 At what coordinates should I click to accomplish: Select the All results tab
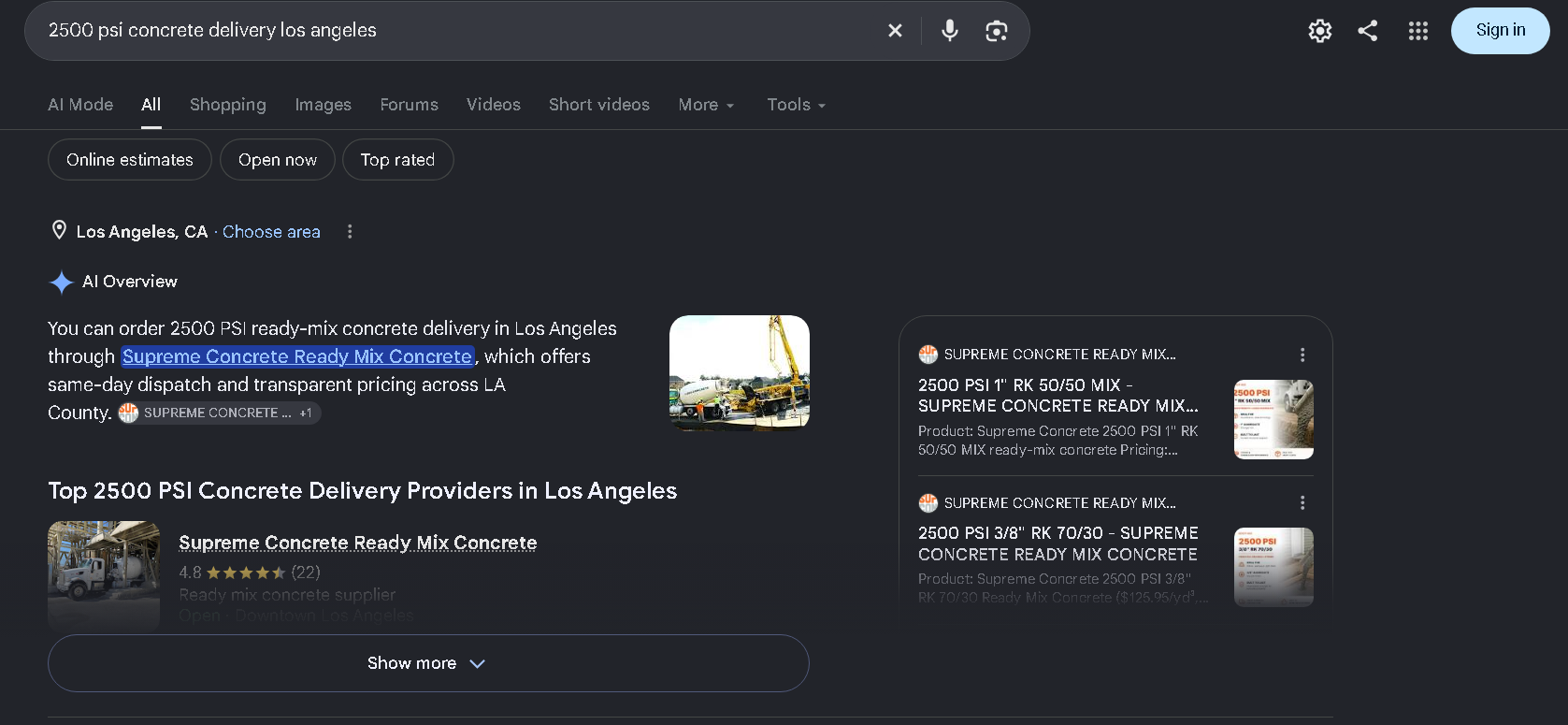(x=151, y=105)
